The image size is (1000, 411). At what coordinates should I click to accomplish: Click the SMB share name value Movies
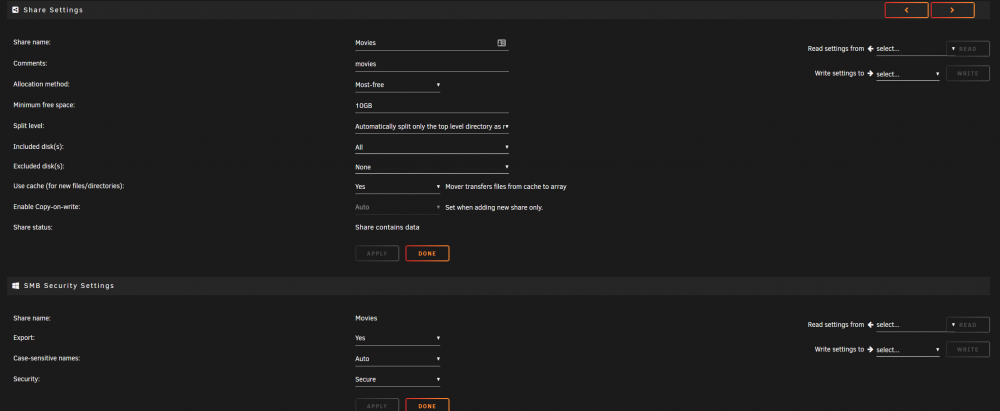(366, 318)
